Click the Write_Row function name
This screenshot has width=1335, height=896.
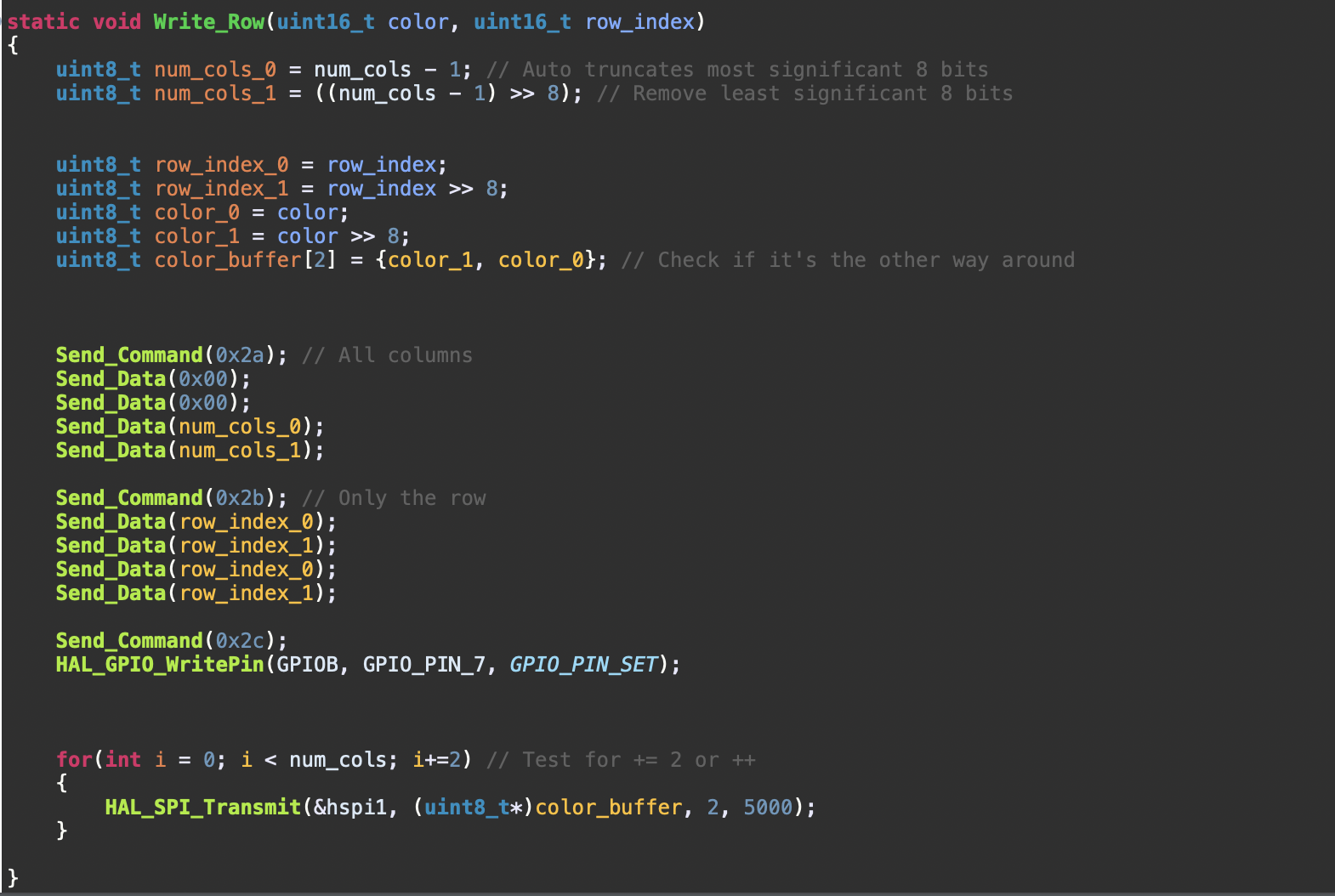tap(208, 22)
